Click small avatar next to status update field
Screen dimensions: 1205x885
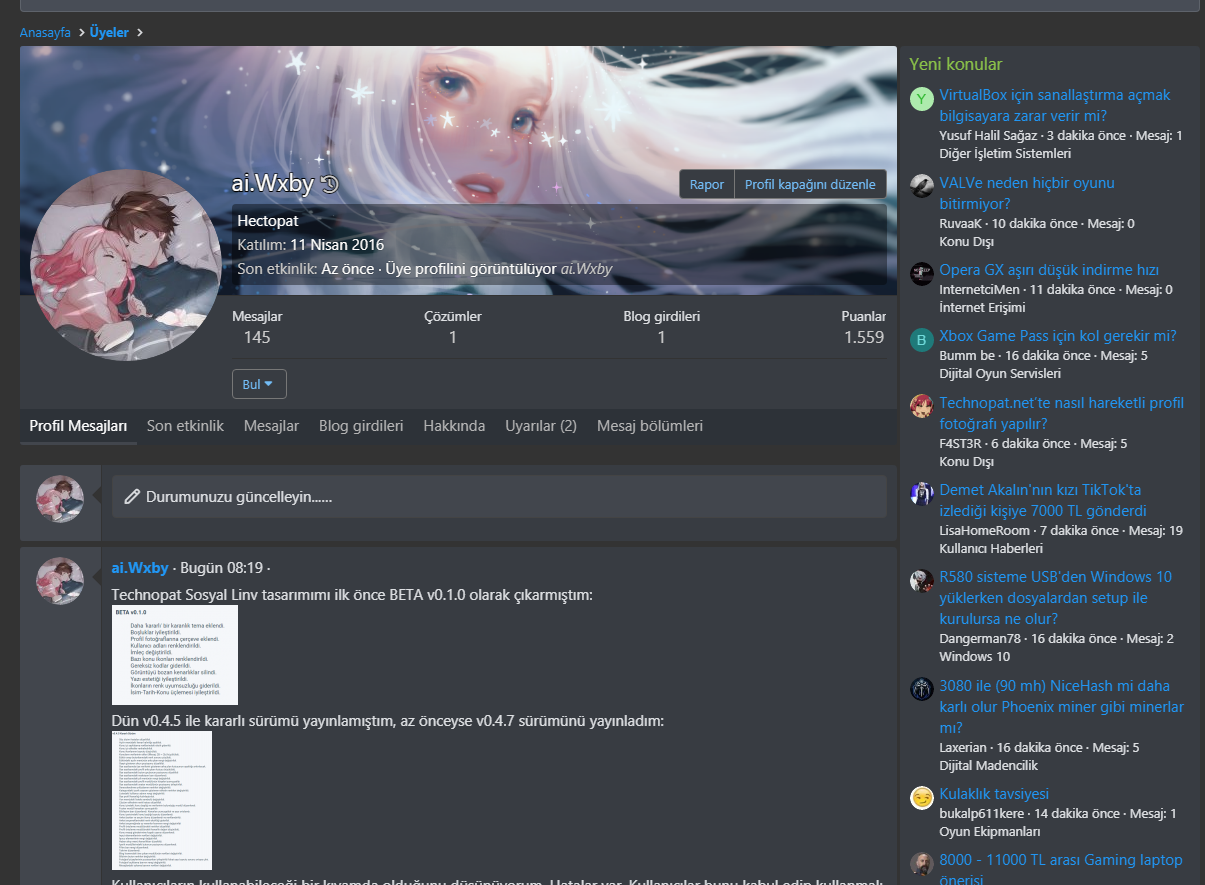coord(60,498)
